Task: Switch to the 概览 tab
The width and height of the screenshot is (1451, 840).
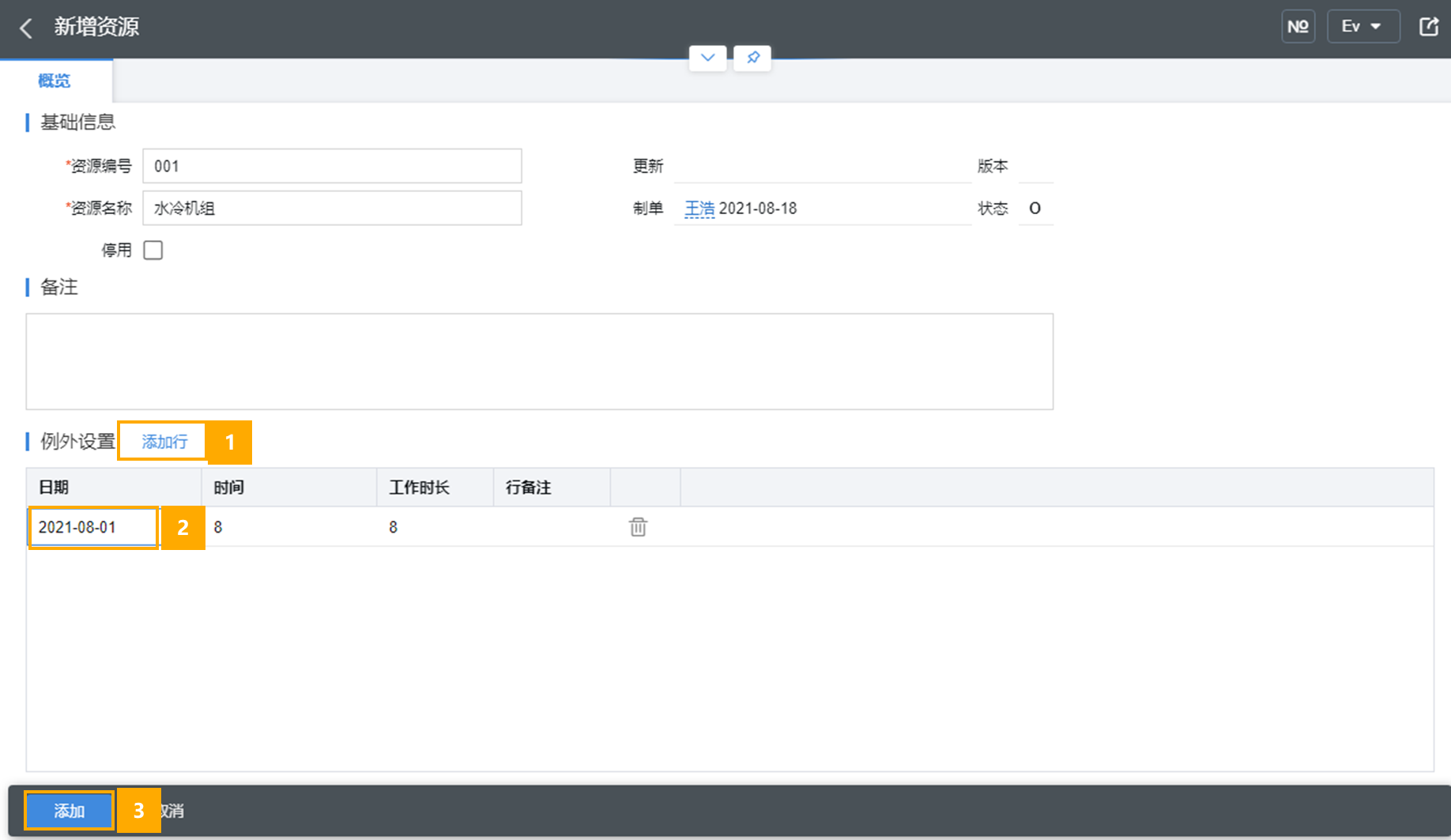Action: tap(55, 81)
